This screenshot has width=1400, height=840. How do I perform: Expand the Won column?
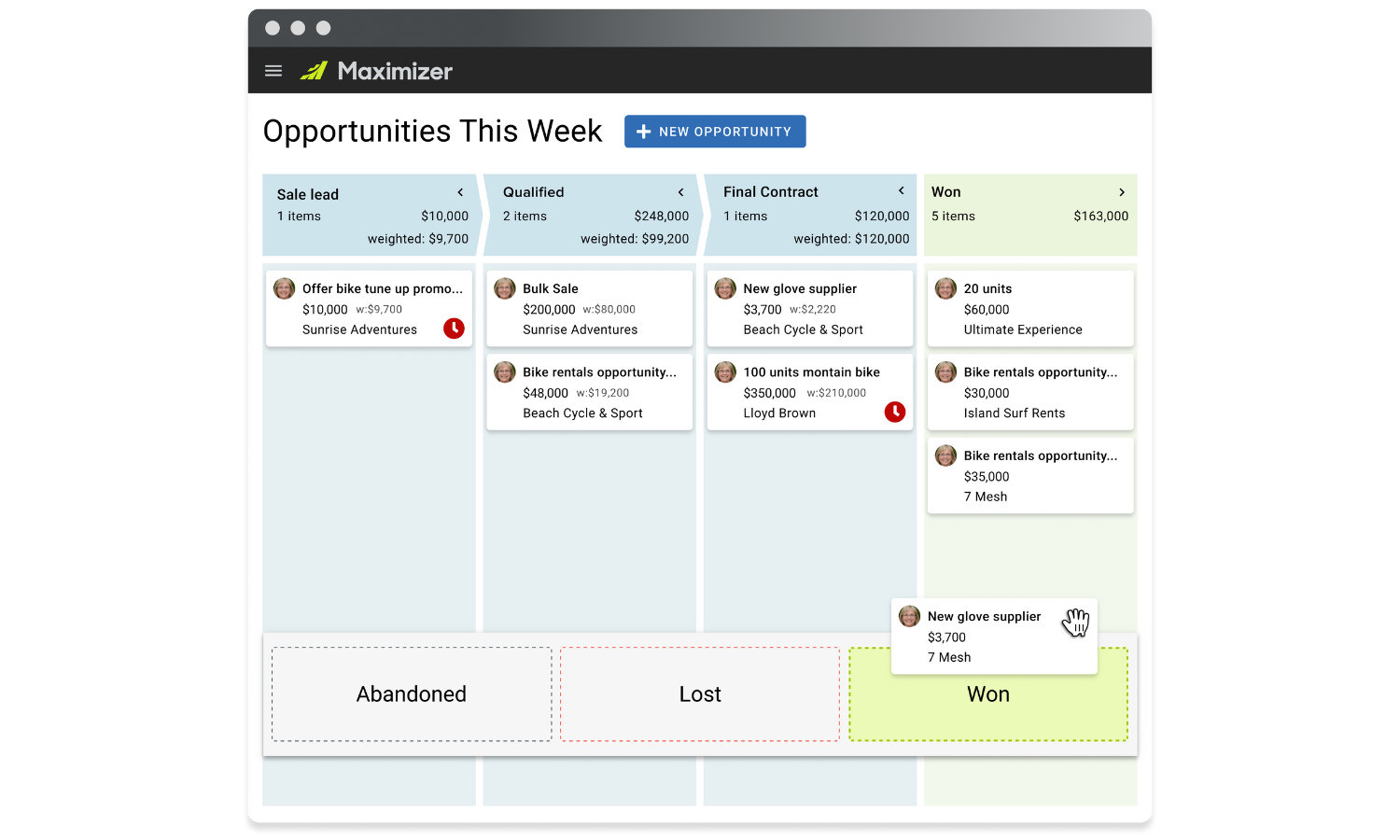(1122, 192)
